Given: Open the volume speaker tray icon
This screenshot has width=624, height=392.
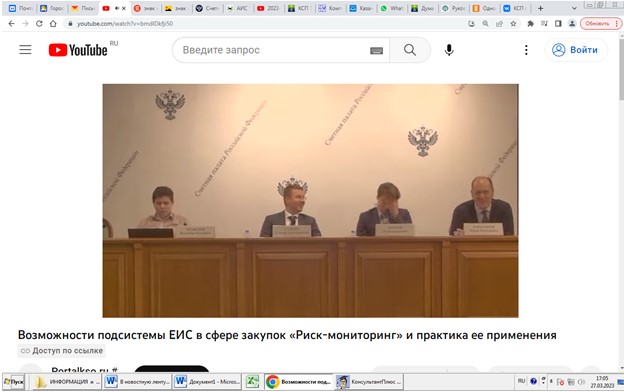Looking at the screenshot, I should click(x=581, y=382).
